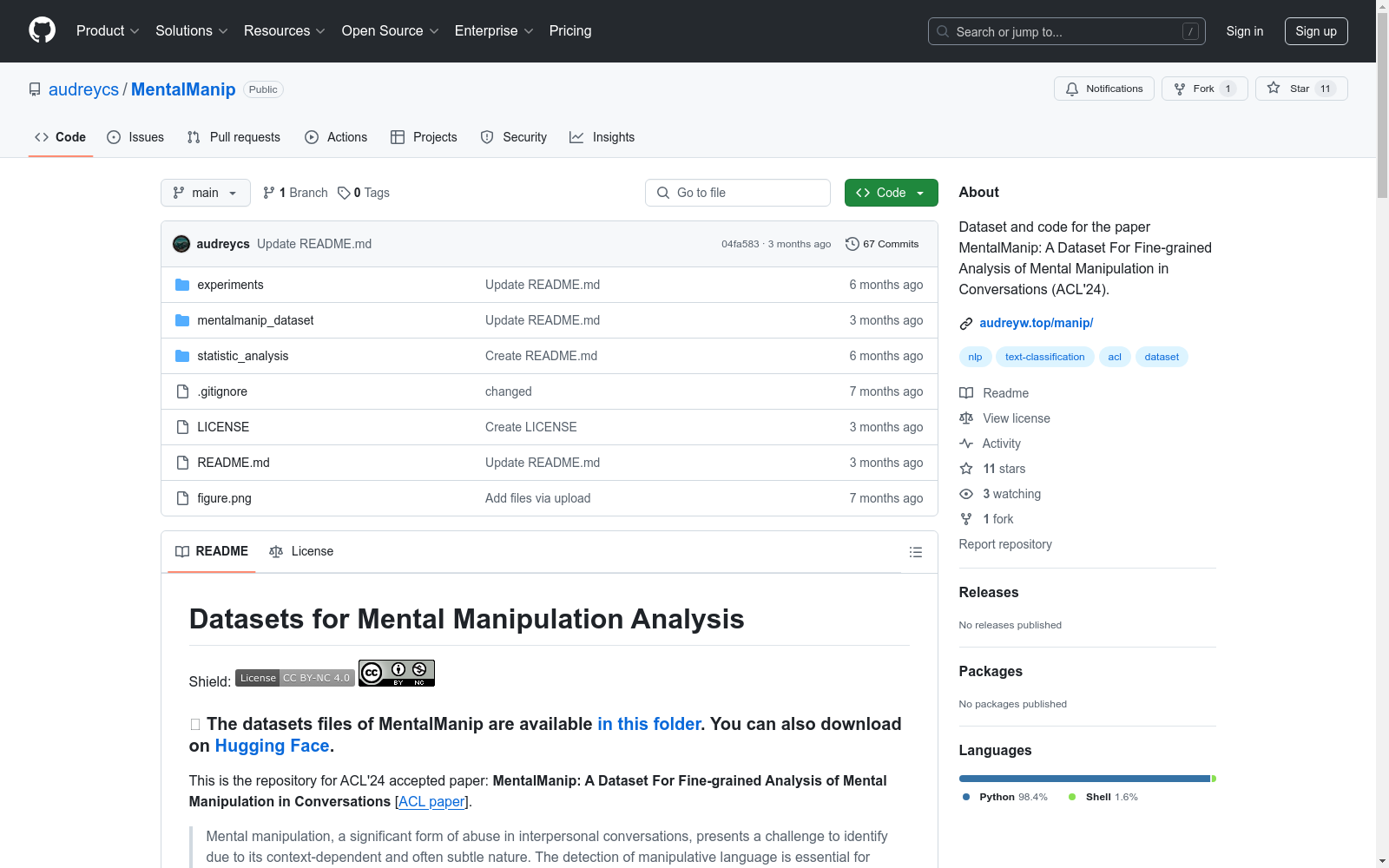The image size is (1389, 868).
Task: Open the Hugging Face link
Action: 272,746
